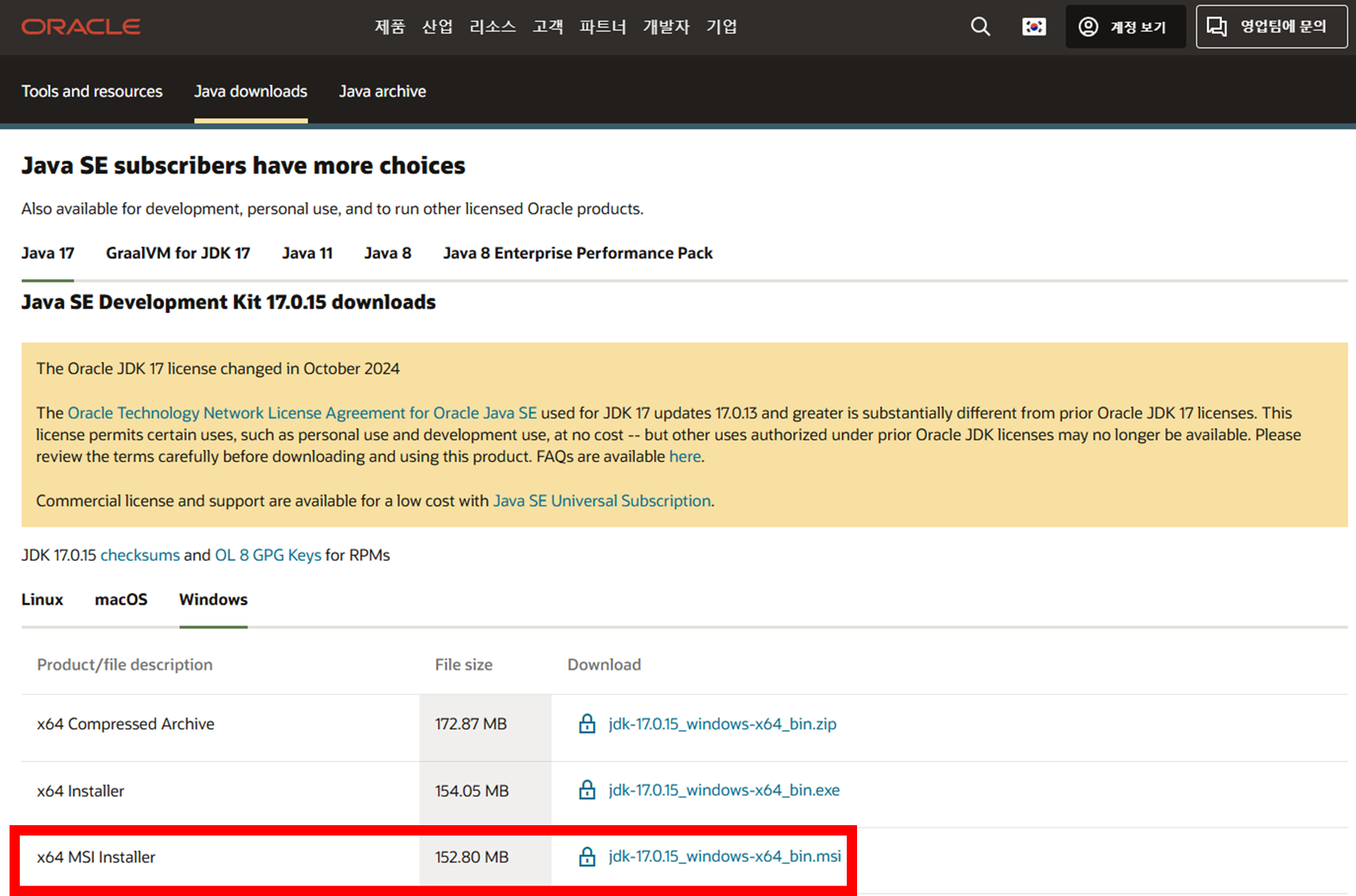This screenshot has height=896, width=1356.
Task: Click the 영업팀에 문의 button
Action: pyautogui.click(x=1272, y=27)
